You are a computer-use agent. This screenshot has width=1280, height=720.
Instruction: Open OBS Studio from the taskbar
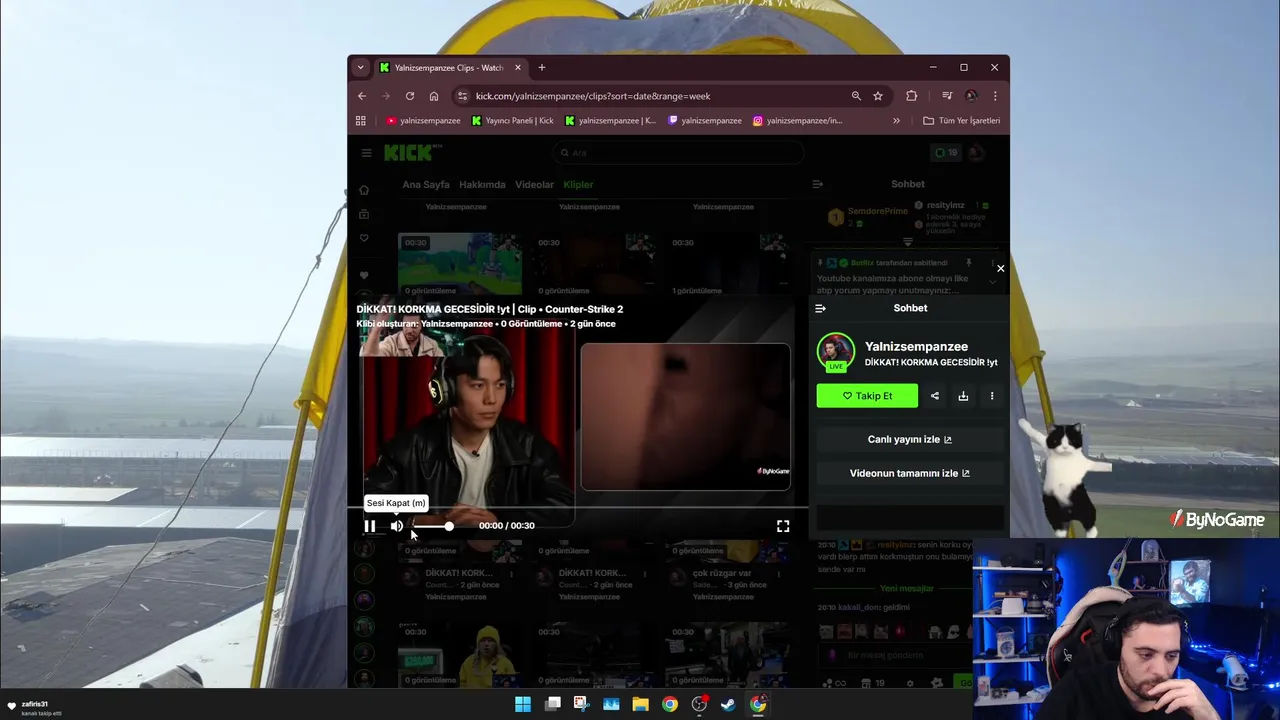[x=699, y=704]
